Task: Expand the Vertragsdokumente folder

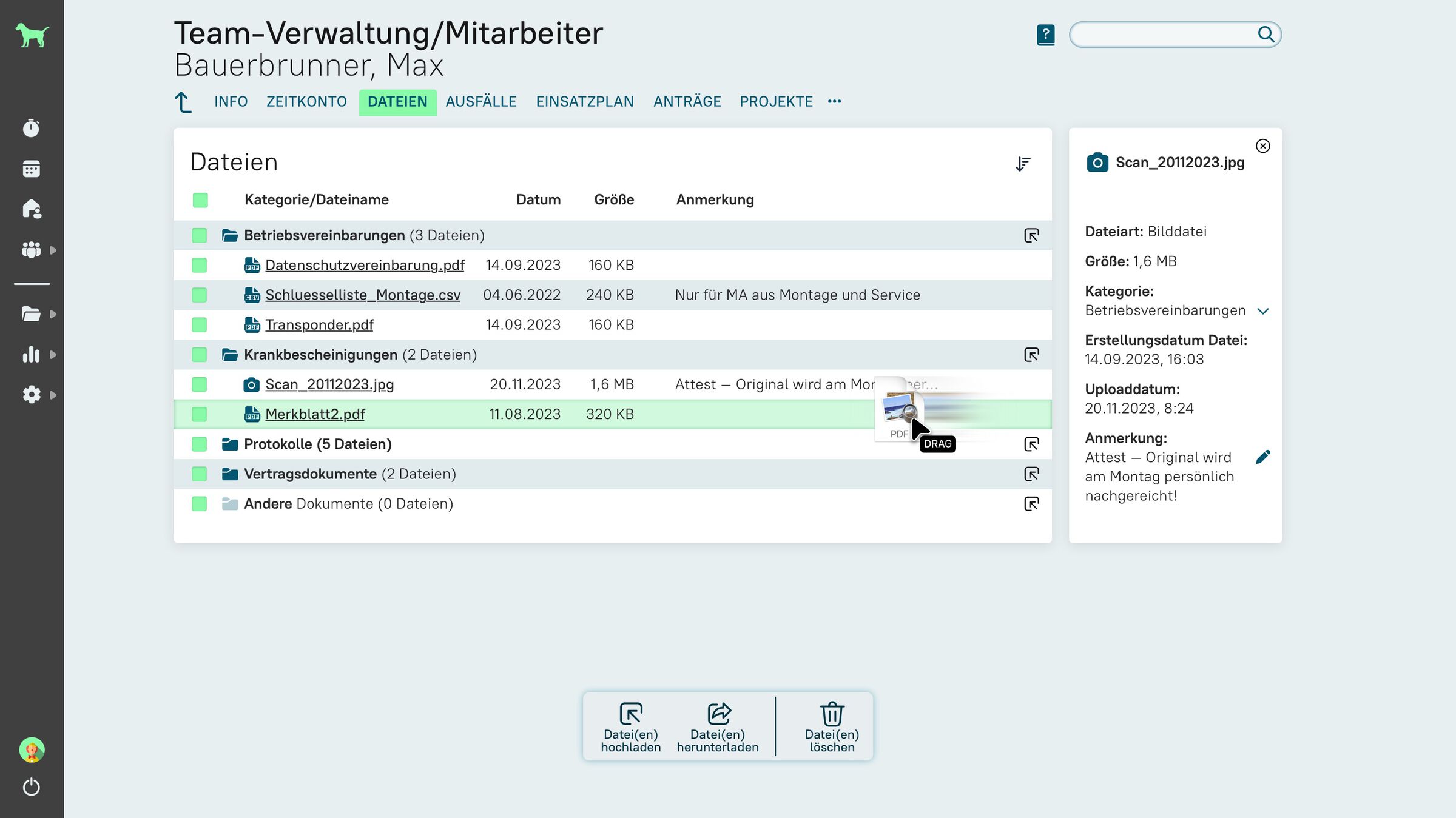Action: (309, 474)
